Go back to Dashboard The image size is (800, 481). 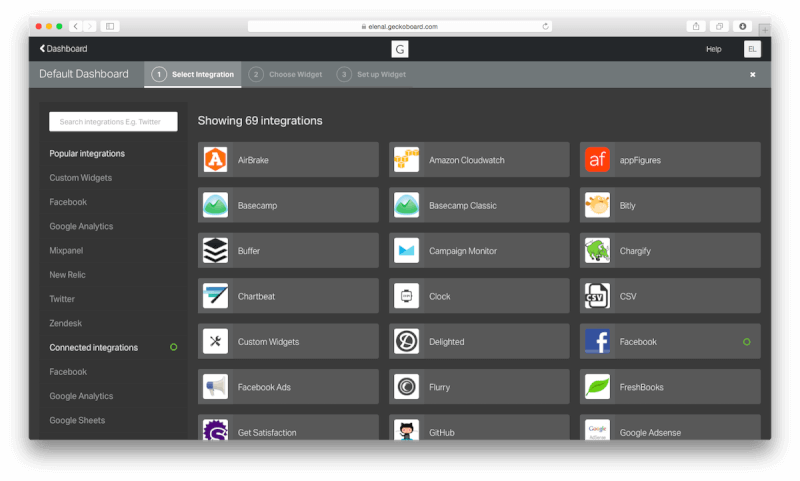pos(63,48)
